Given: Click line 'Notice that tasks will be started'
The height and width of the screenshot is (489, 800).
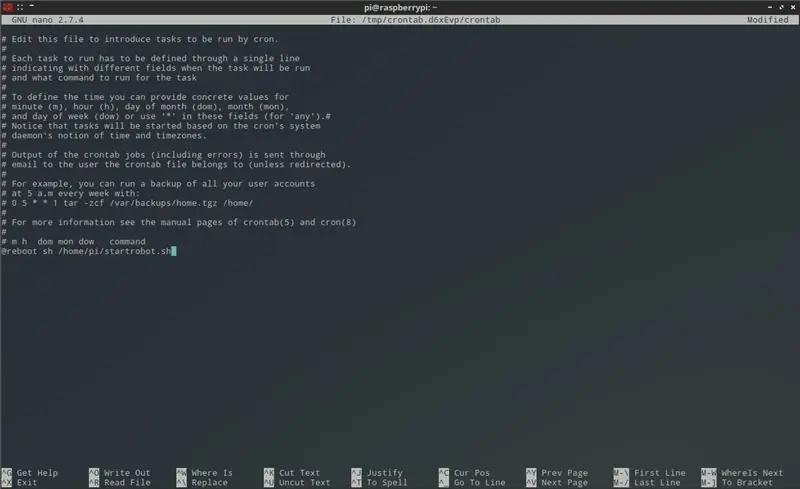Looking at the screenshot, I should coord(161,126).
